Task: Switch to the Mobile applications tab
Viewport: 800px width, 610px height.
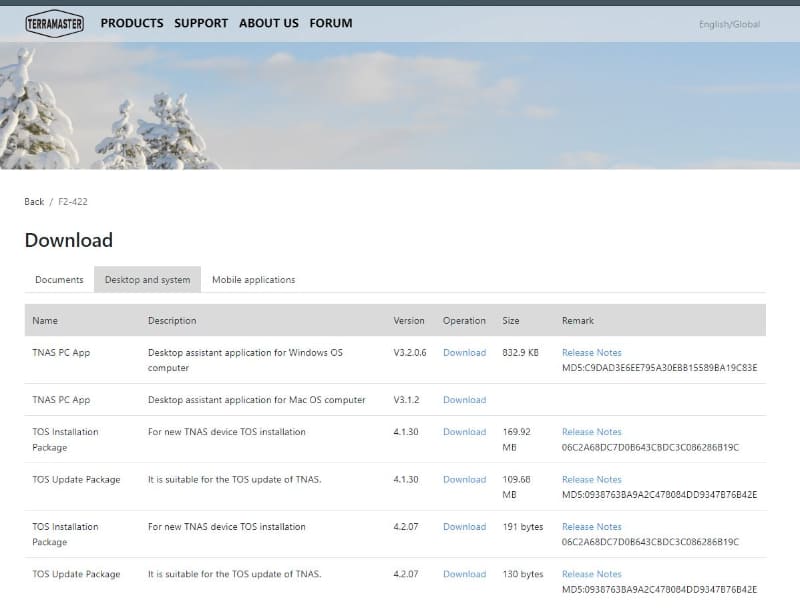Action: click(253, 280)
